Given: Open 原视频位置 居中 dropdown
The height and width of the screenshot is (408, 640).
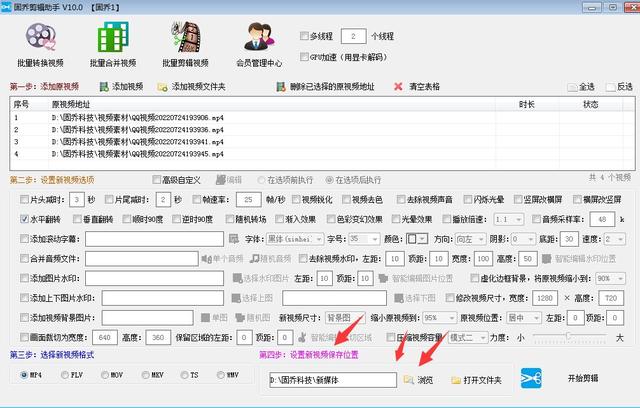Looking at the screenshot, I should (x=524, y=317).
